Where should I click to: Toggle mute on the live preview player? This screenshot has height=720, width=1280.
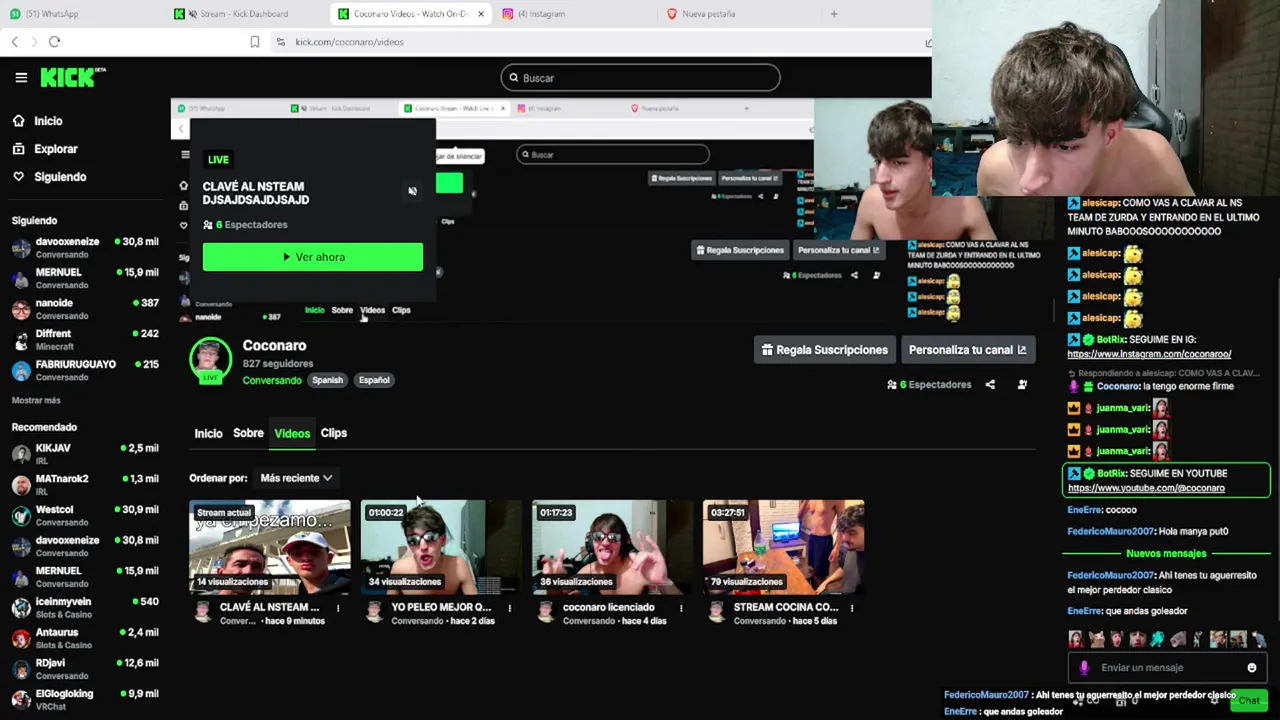[412, 191]
